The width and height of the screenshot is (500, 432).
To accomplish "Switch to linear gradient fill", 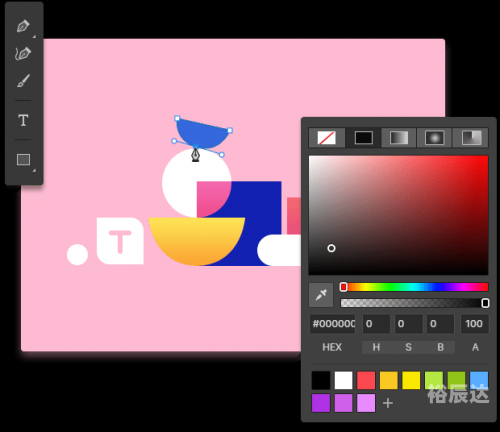I will coord(399,137).
